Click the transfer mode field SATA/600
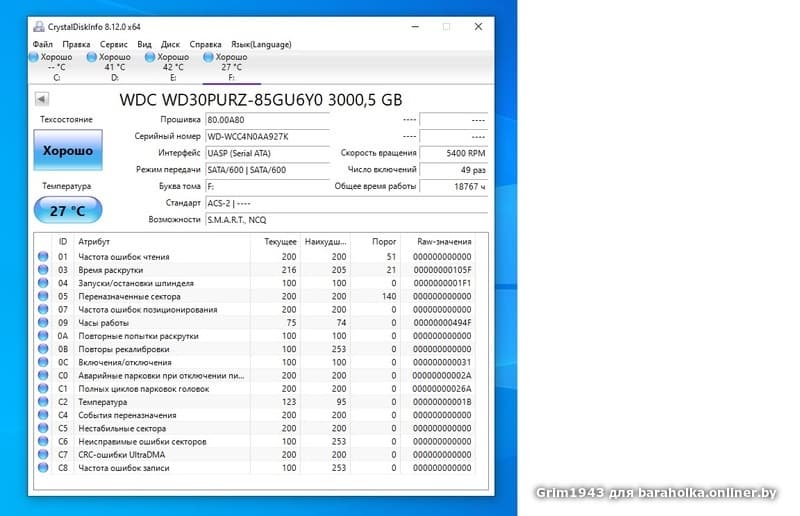 click(267, 170)
